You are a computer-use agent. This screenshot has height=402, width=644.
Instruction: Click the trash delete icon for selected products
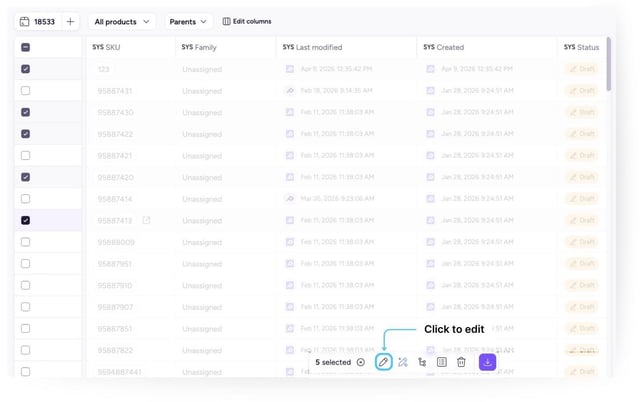click(461, 362)
